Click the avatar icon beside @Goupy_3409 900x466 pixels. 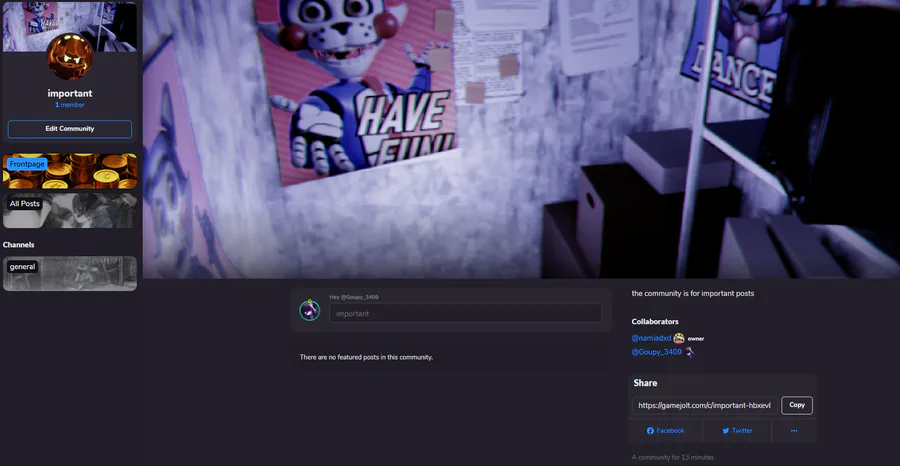689,352
